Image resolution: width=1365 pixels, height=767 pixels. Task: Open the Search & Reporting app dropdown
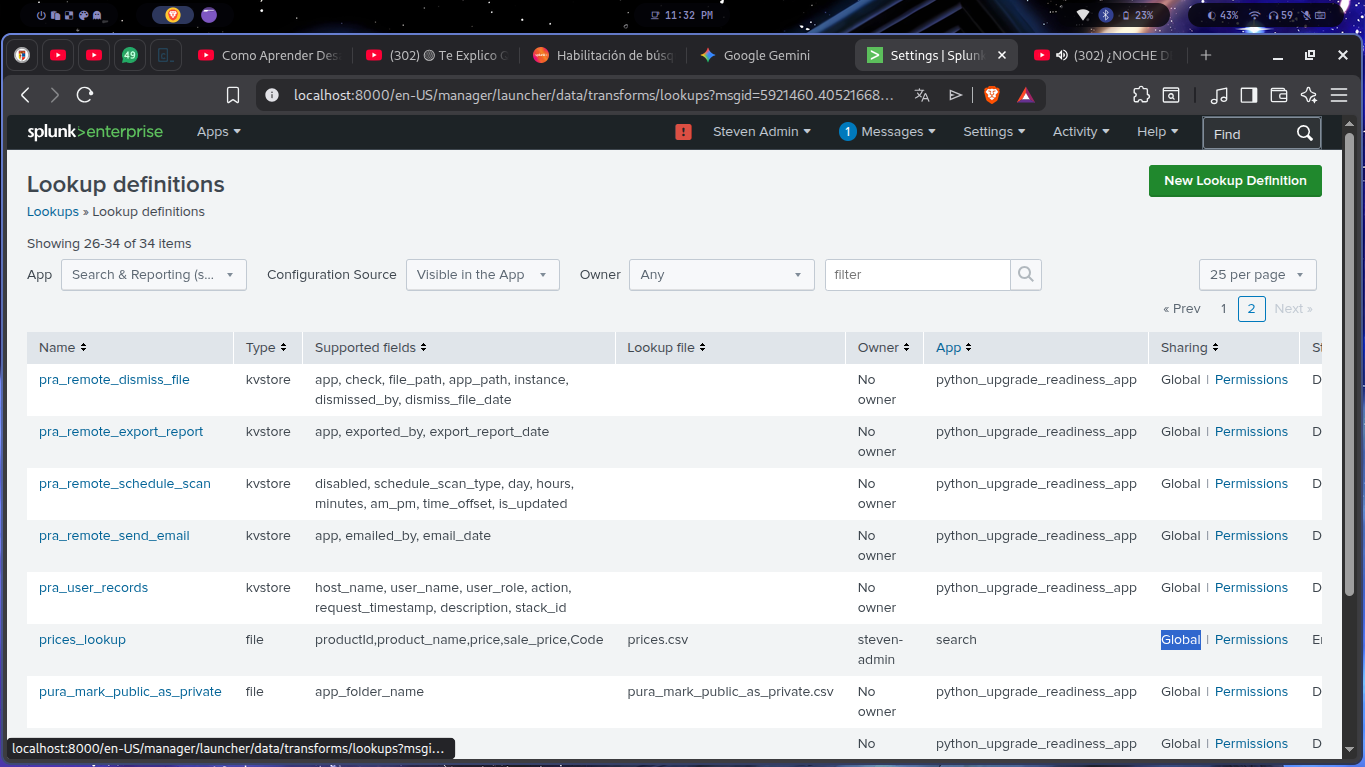point(153,274)
